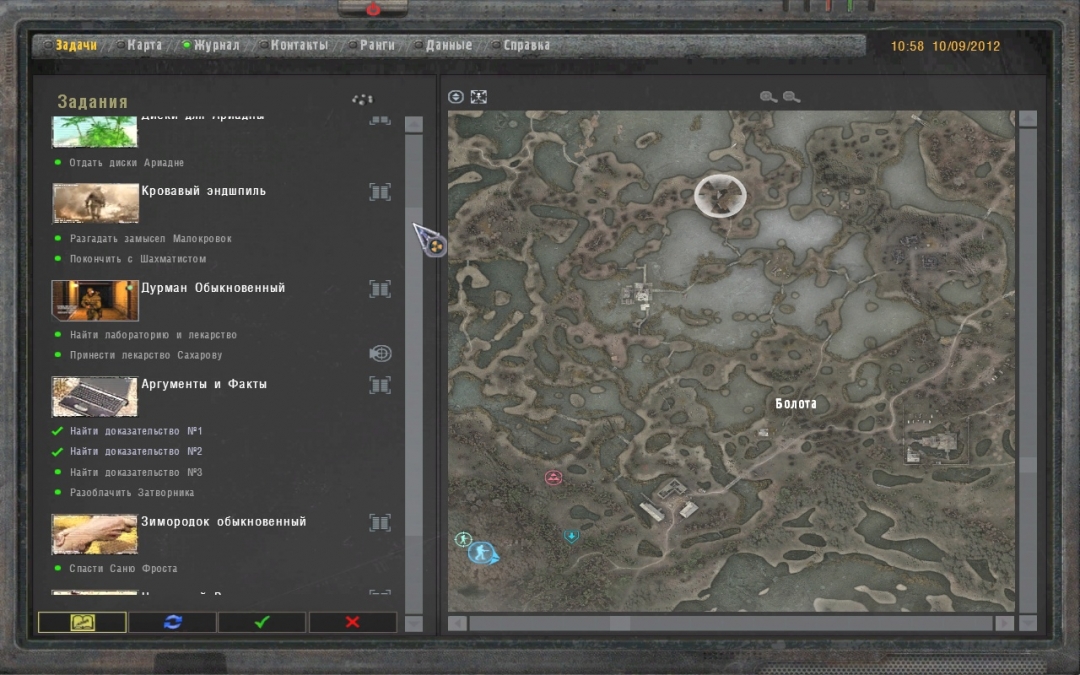Click the yellow book filter button
The height and width of the screenshot is (675, 1080).
point(82,622)
